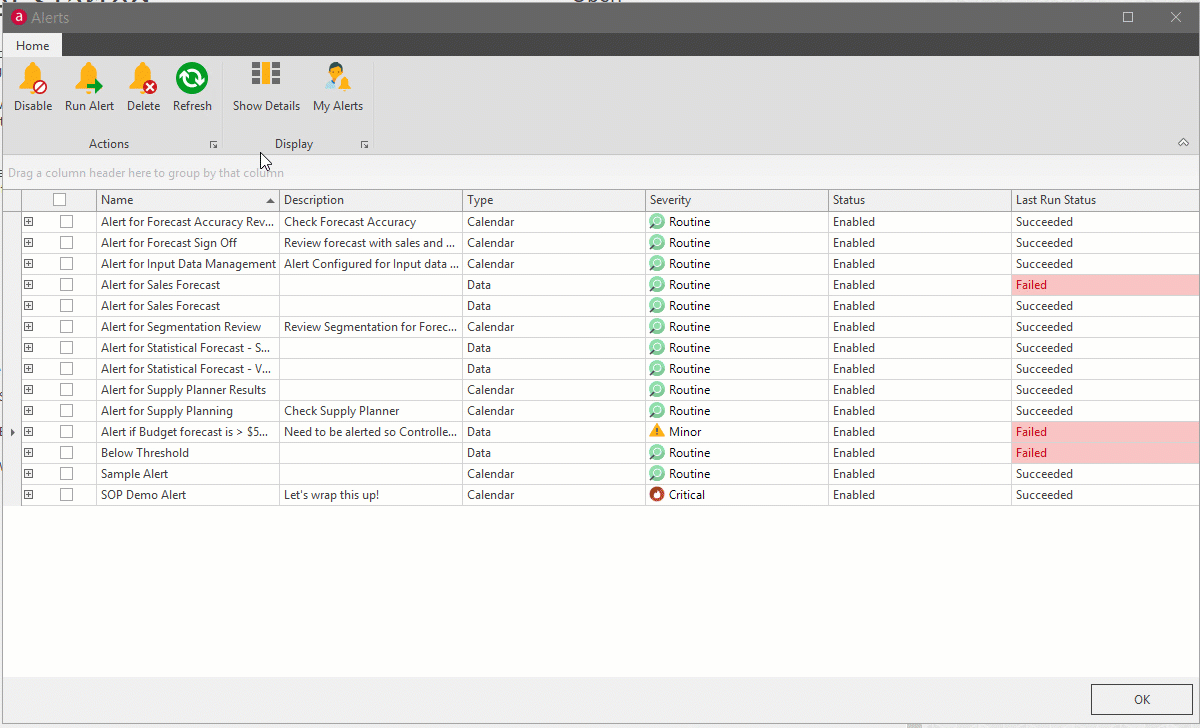Check the box for Alert for Input Data Management
Image resolution: width=1200 pixels, height=728 pixels.
[x=66, y=264]
